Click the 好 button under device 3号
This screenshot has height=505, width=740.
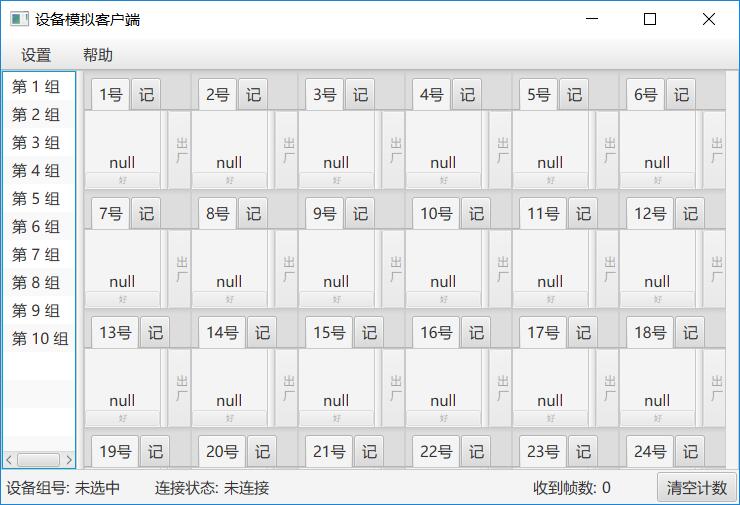coord(336,181)
